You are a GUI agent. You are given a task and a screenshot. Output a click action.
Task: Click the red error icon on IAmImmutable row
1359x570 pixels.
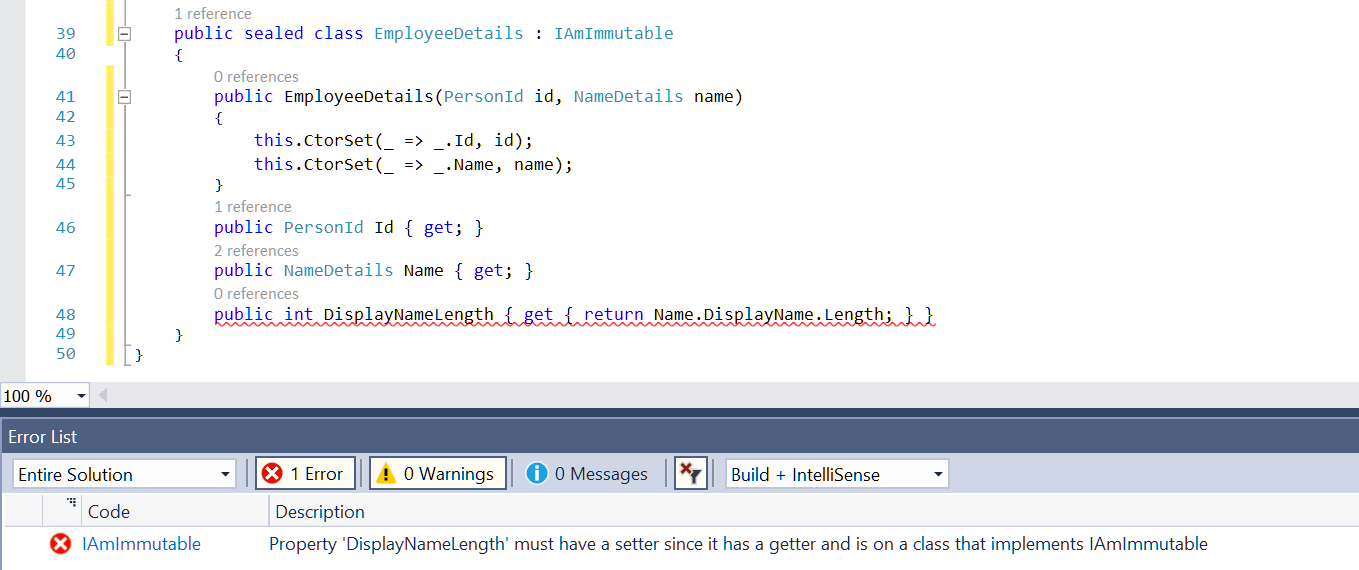61,544
